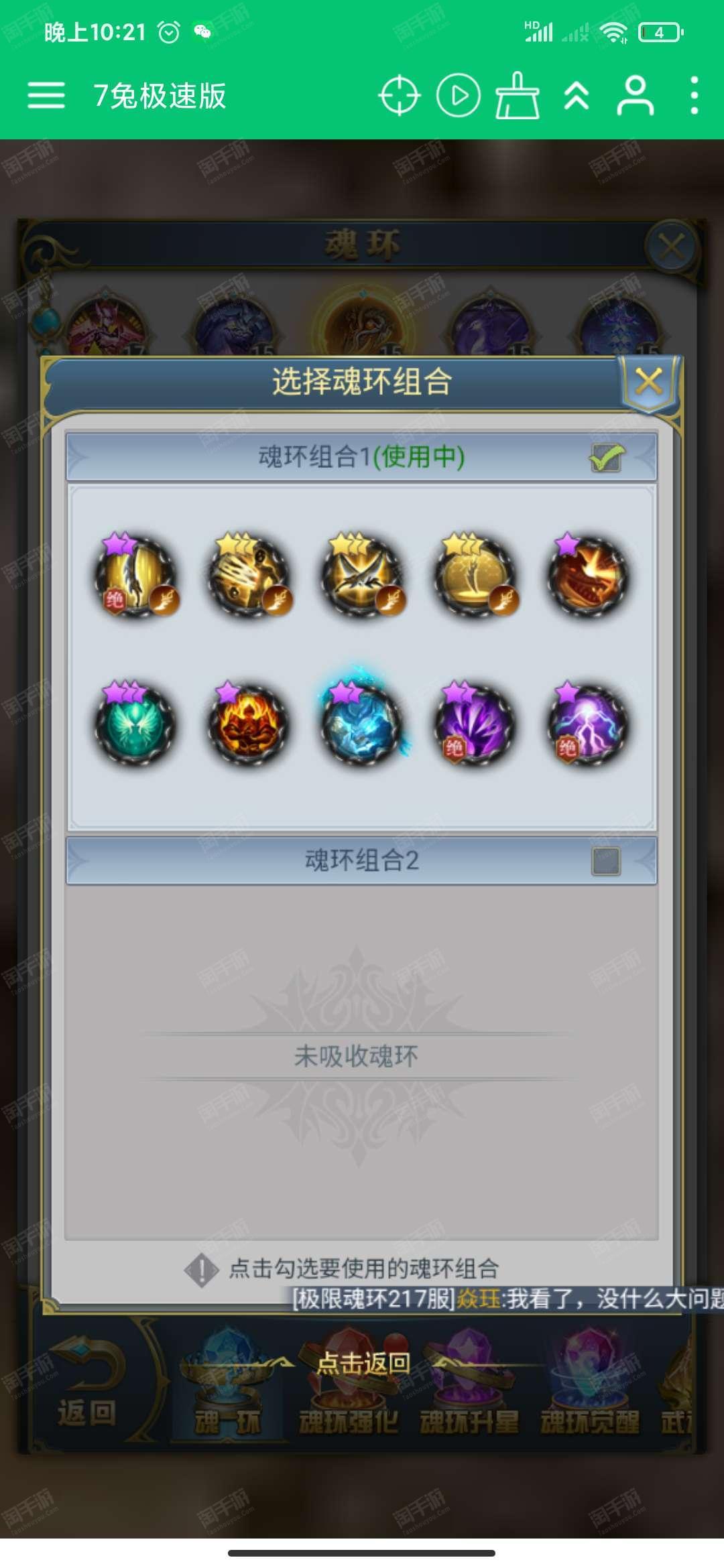
Task: Open the hamburger menu in green toolbar
Action: coord(46,95)
